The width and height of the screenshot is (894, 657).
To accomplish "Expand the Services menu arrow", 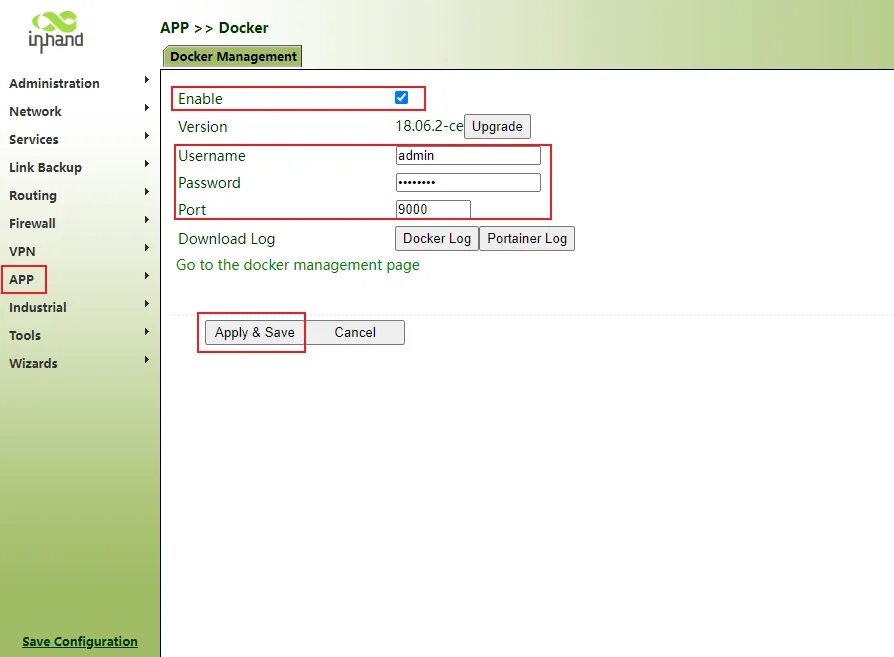I will click(x=147, y=136).
